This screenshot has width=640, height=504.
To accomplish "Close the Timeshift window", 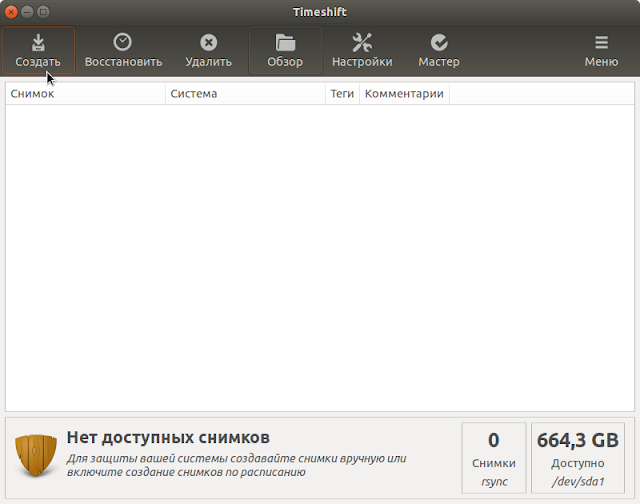I will coord(11,12).
